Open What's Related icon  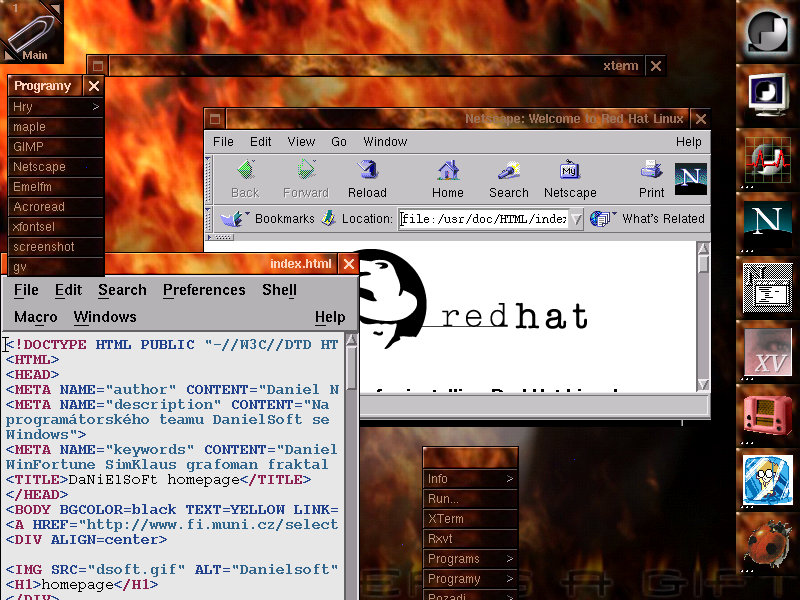click(603, 219)
